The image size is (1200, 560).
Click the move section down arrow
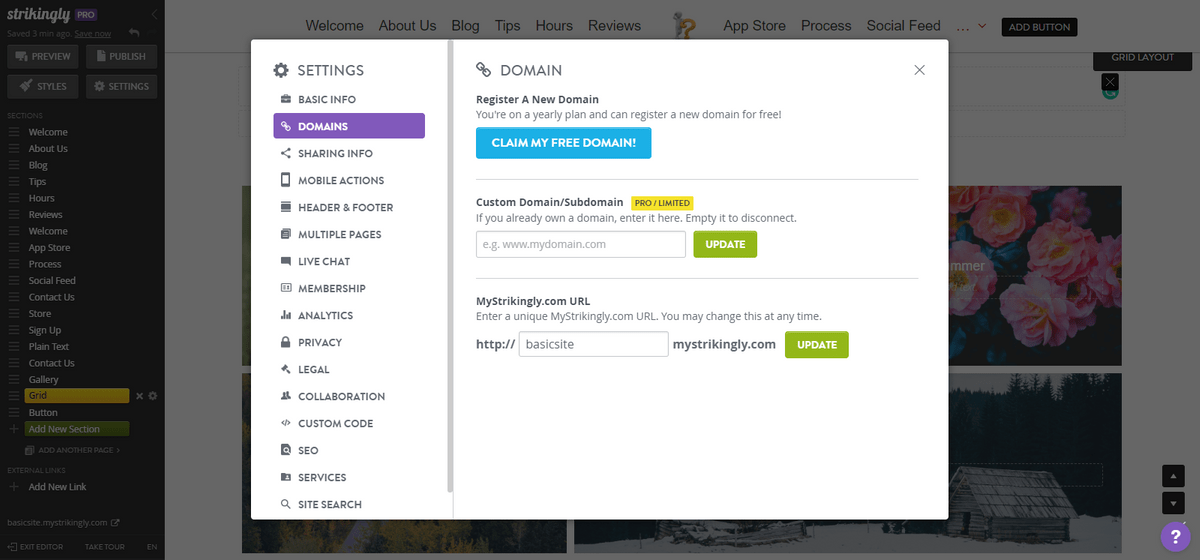(x=1173, y=502)
